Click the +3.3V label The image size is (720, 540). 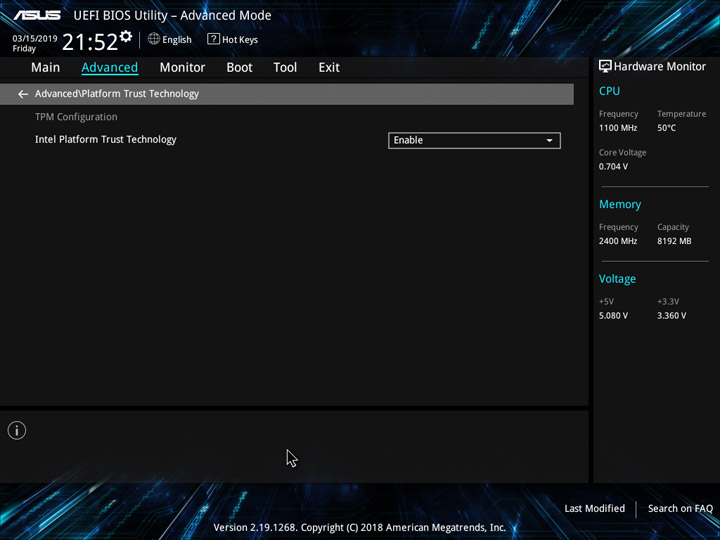668,302
